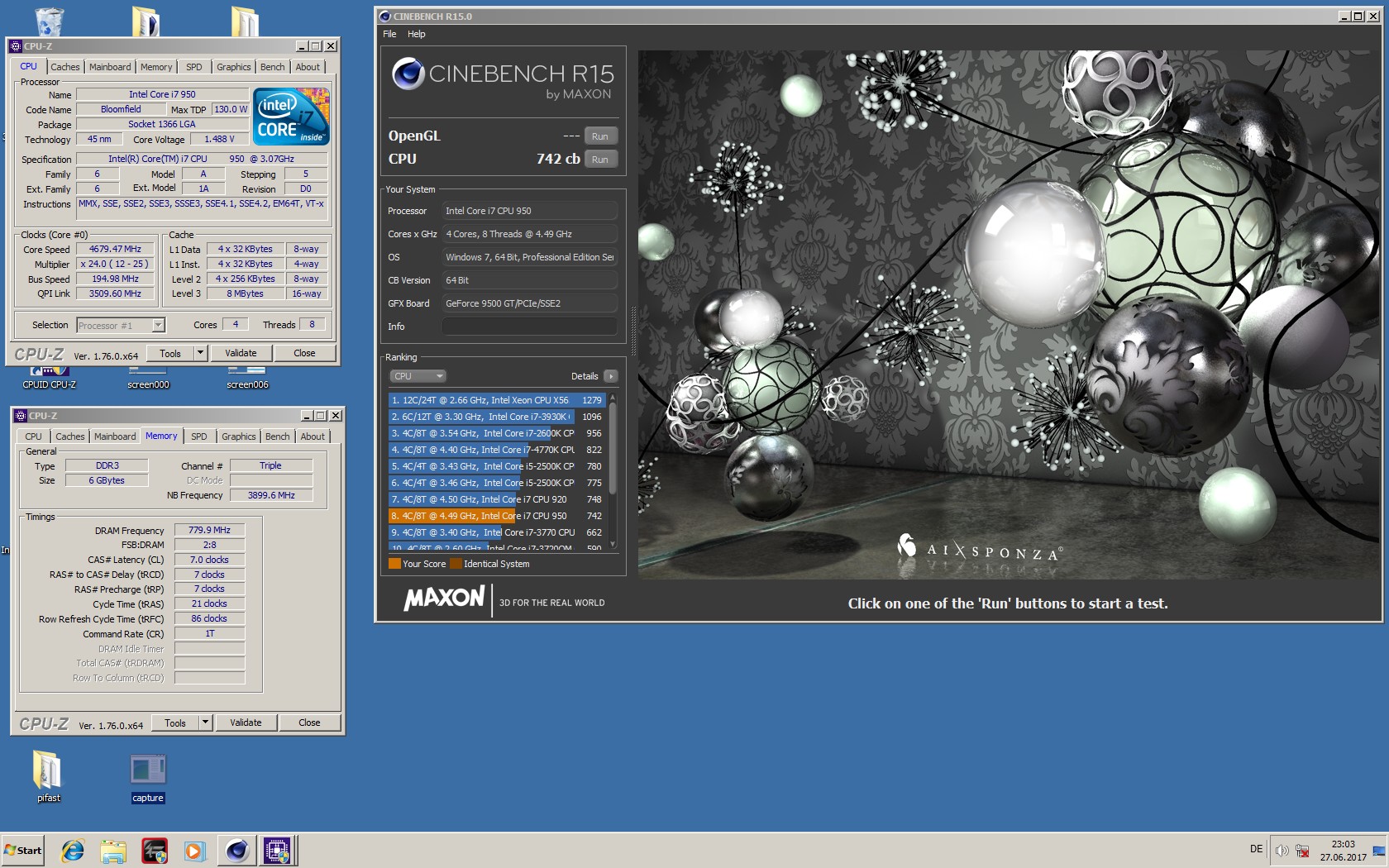Launch Internet Explorer from the taskbar
This screenshot has width=1389, height=868.
pyautogui.click(x=74, y=850)
